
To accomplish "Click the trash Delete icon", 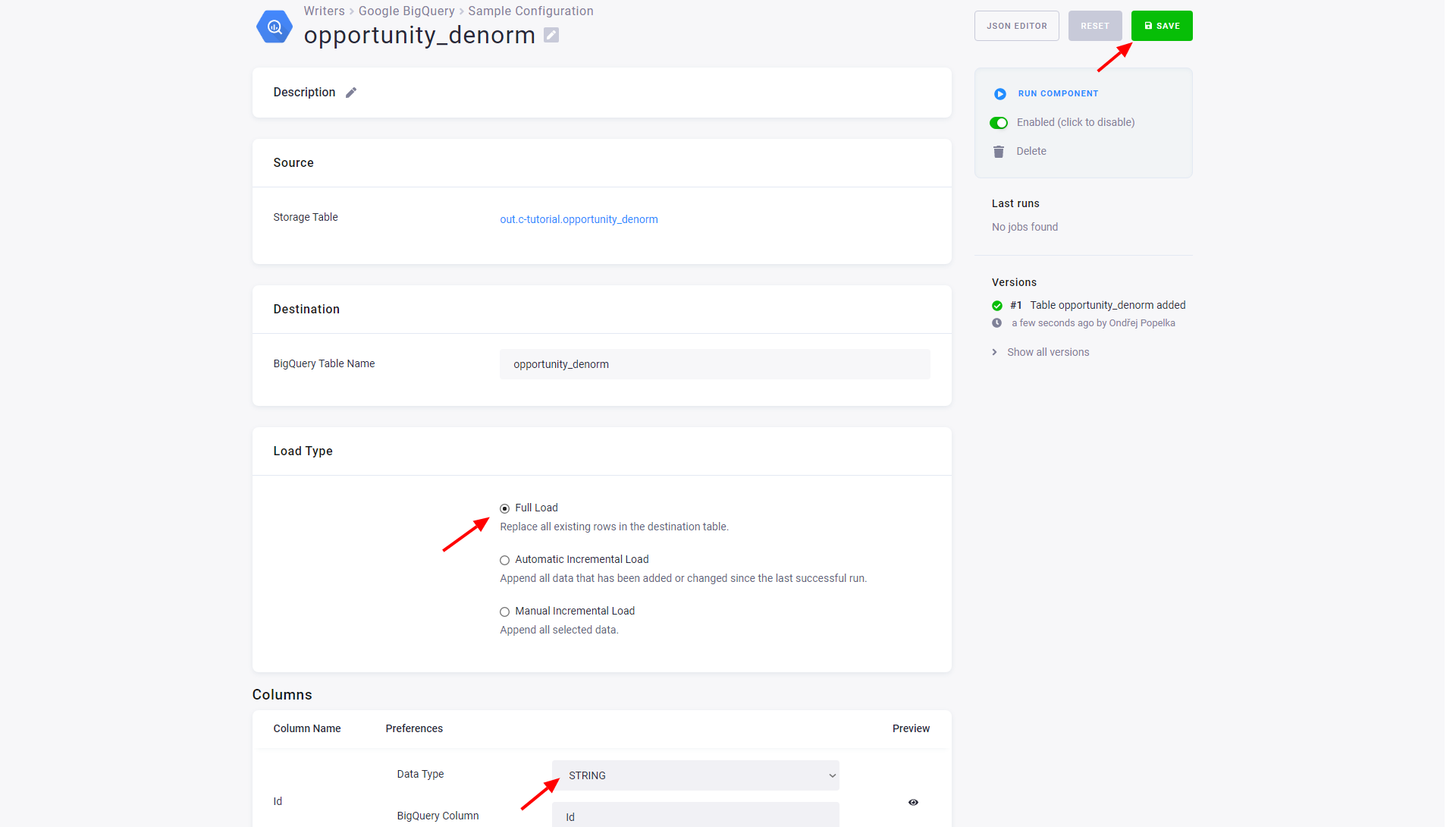I will (x=999, y=152).
